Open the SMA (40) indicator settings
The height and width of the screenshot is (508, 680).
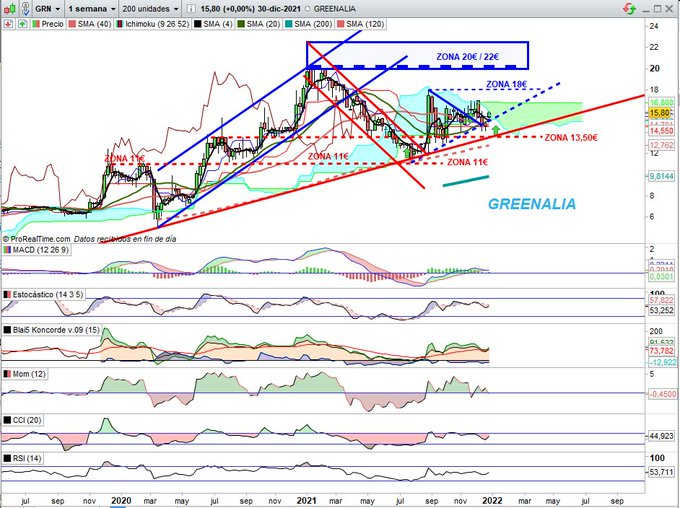[90, 24]
